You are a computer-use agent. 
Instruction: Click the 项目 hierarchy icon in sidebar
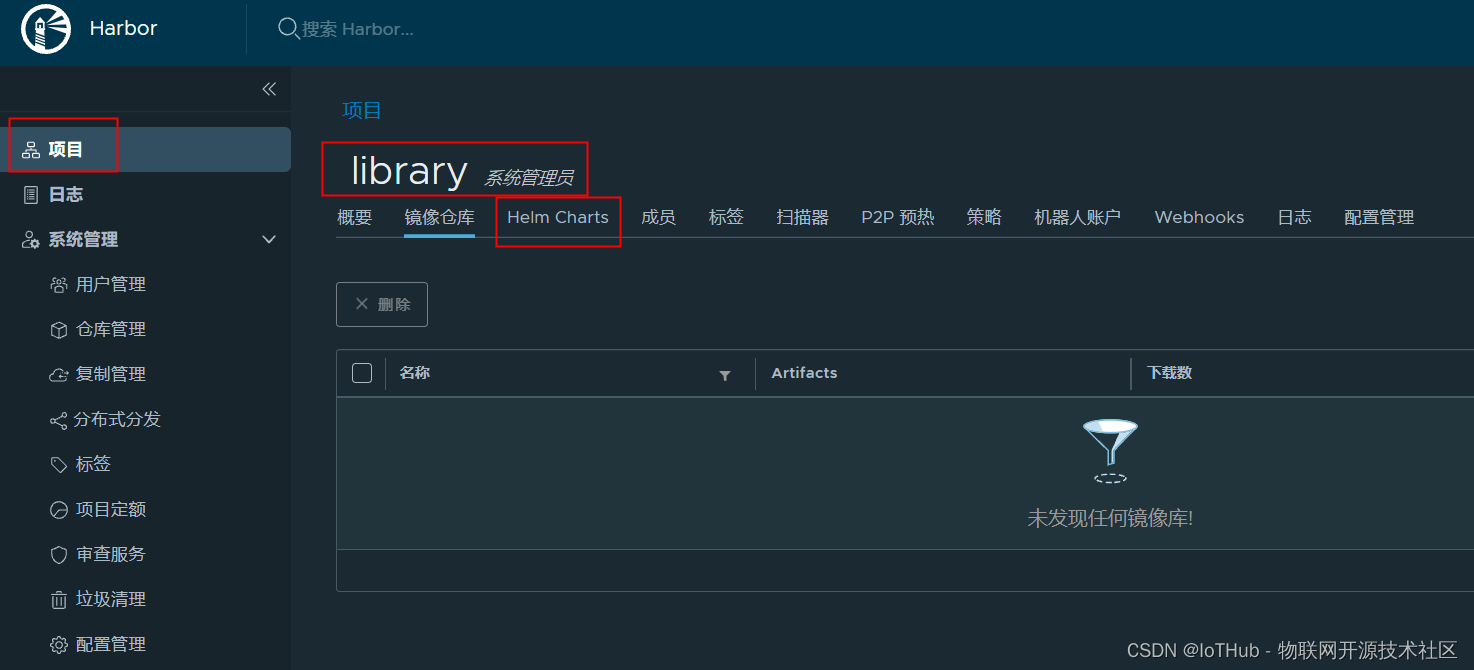[31, 150]
